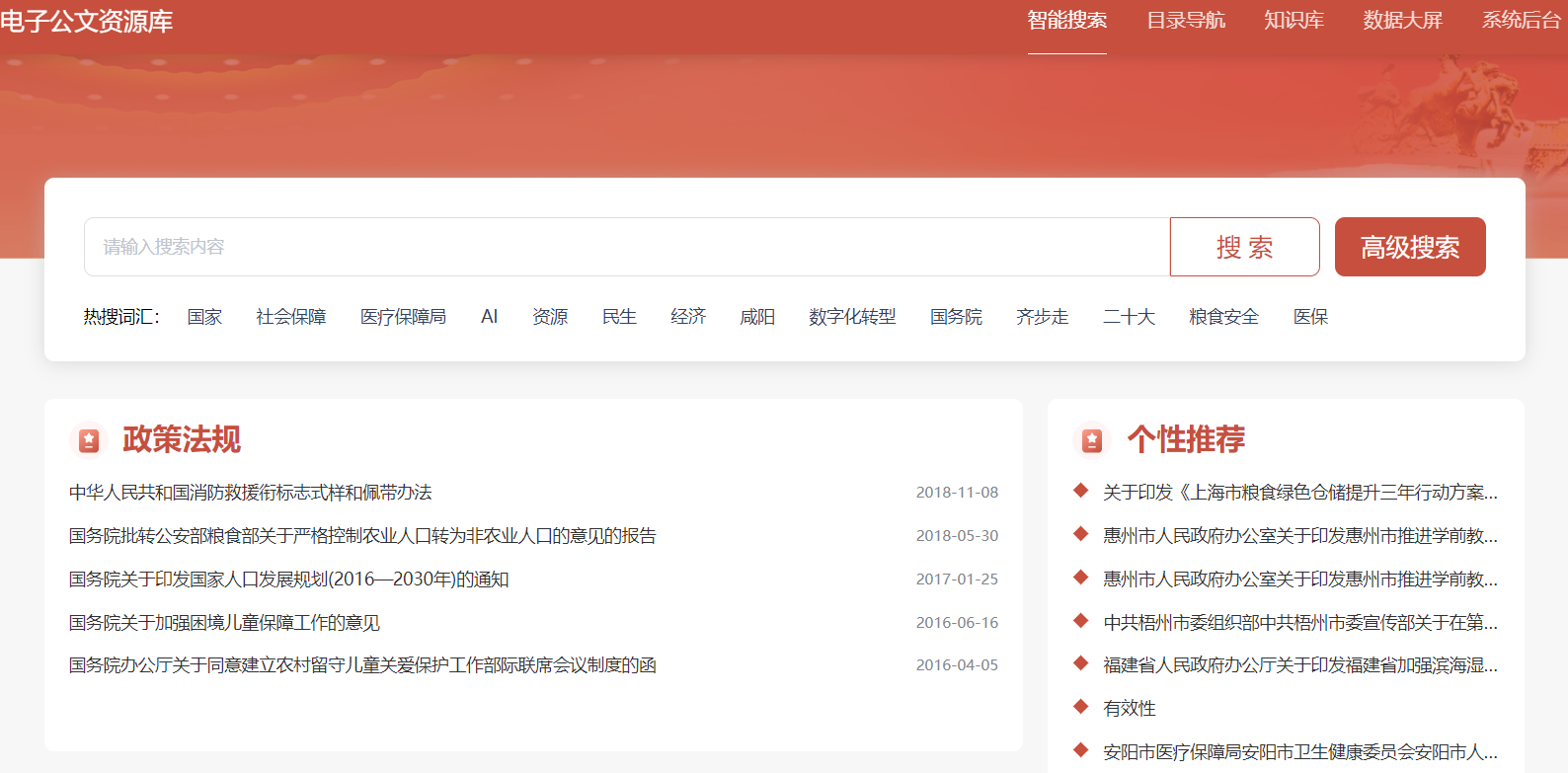Focus the search content input field

tap(627, 247)
